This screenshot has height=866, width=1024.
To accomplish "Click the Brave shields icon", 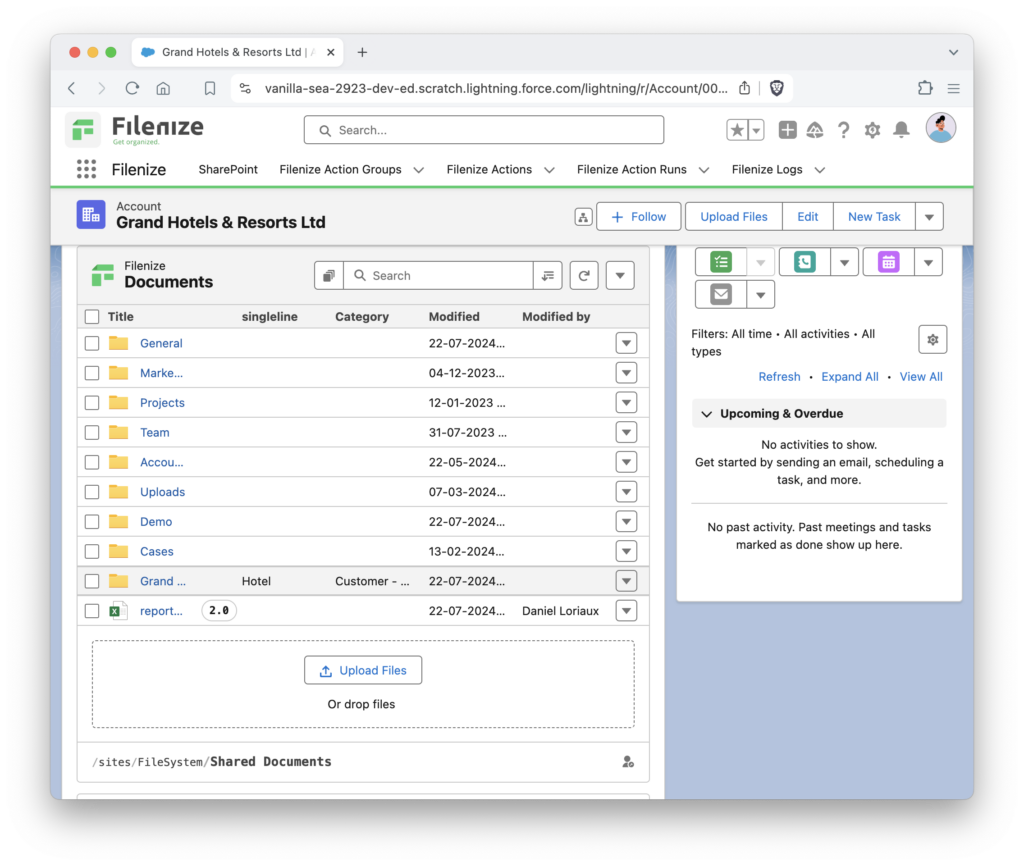I will (776, 88).
